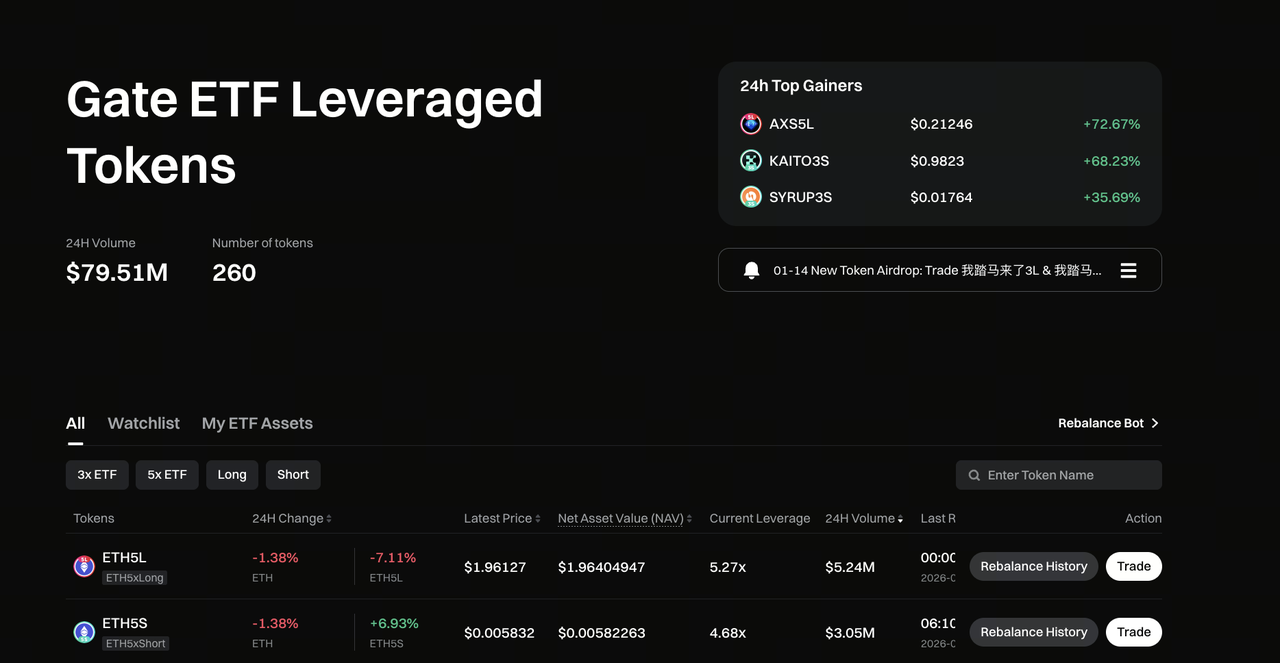Viewport: 1280px width, 663px height.
Task: Click the 24h Top Gainers heading
Action: 801,86
